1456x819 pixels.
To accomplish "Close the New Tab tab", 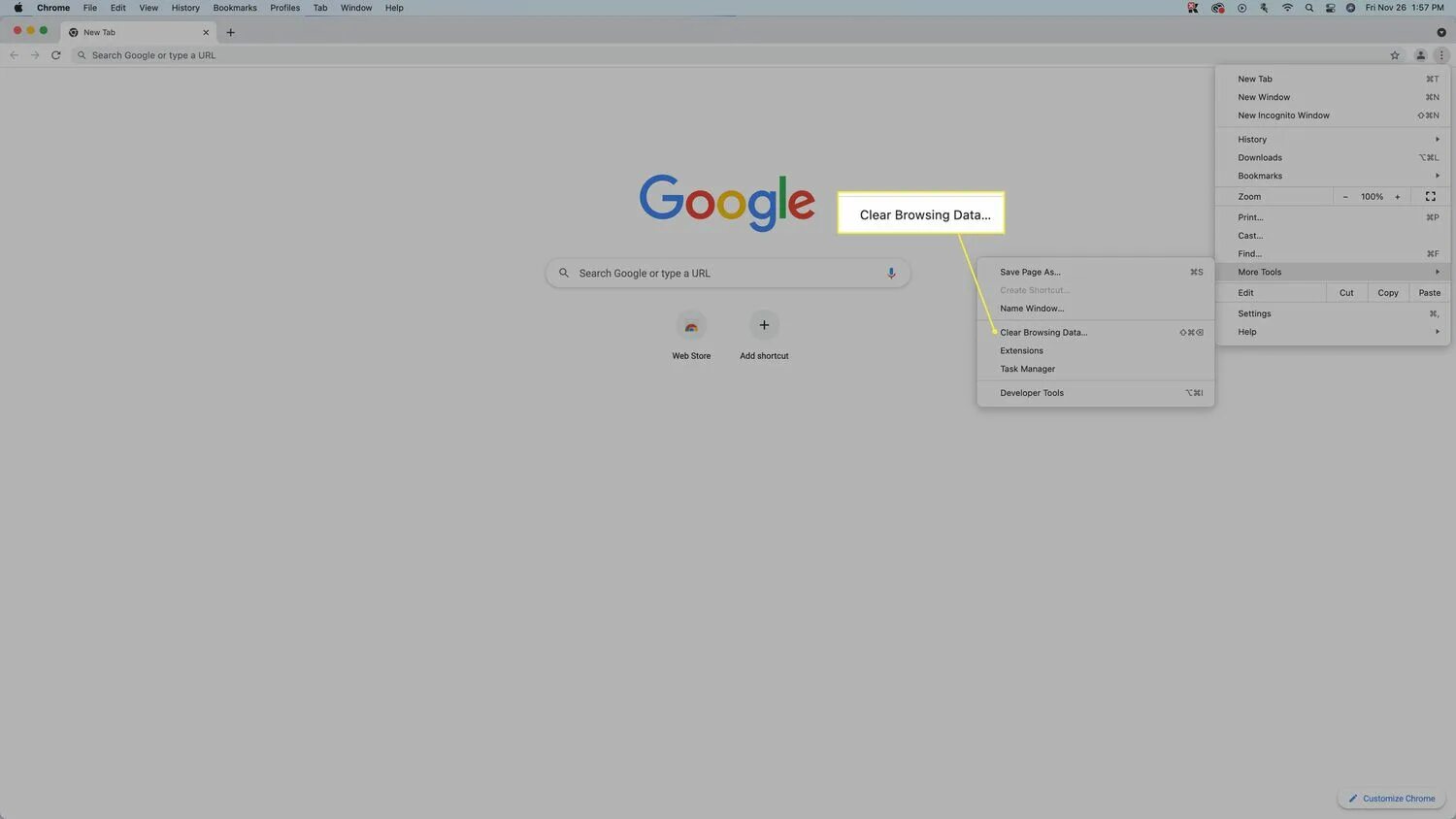I will (206, 32).
